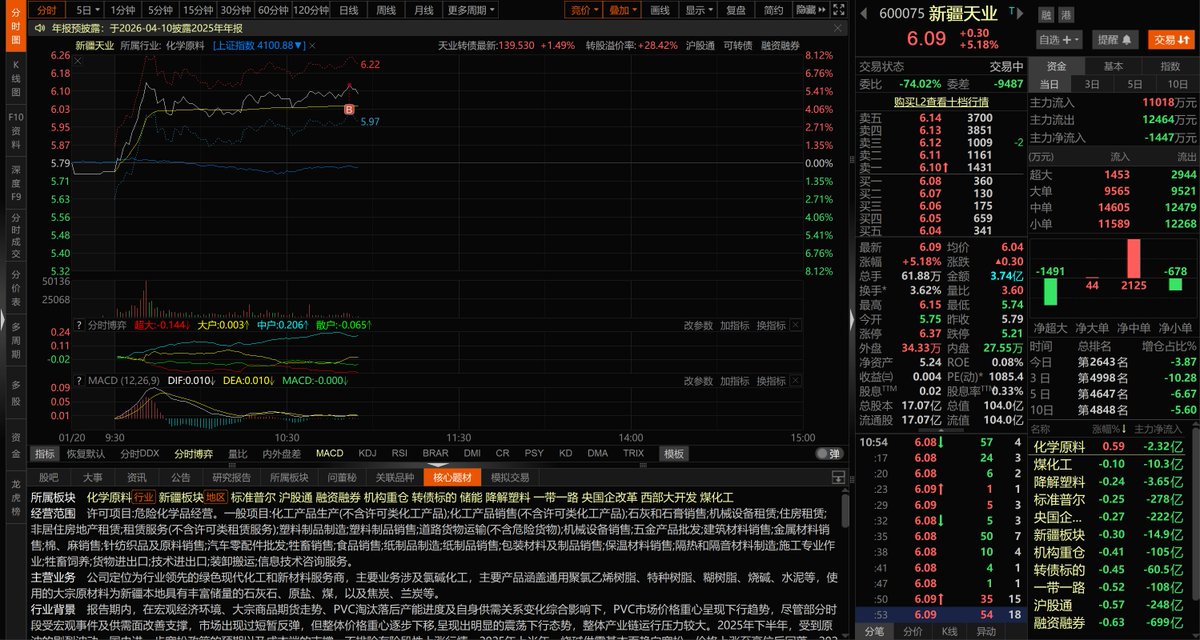Open the 自选 add-to-watchlist dropdown
Screen dimensions: 1200x640
point(1059,40)
